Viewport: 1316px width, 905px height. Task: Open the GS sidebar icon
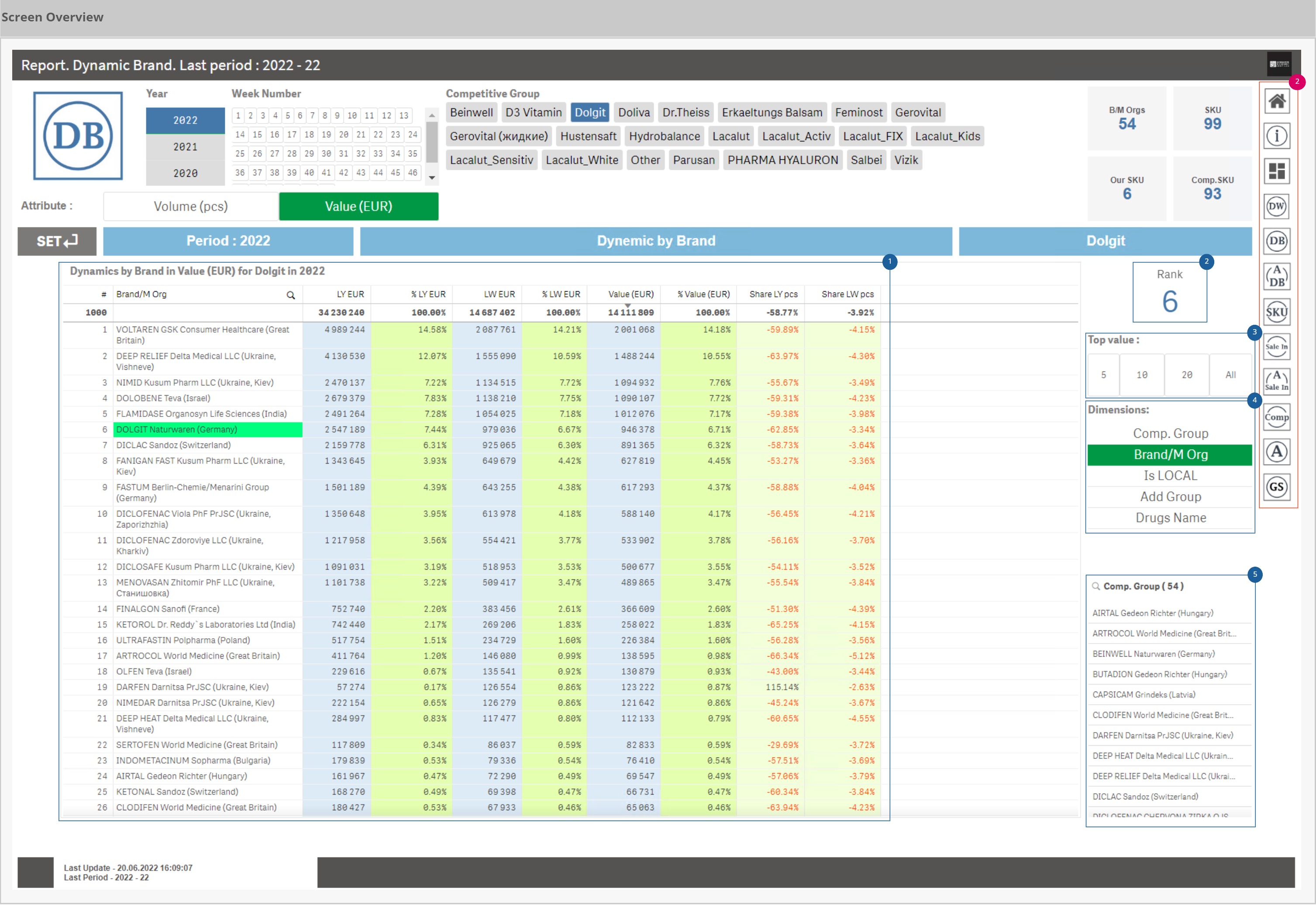(x=1276, y=487)
